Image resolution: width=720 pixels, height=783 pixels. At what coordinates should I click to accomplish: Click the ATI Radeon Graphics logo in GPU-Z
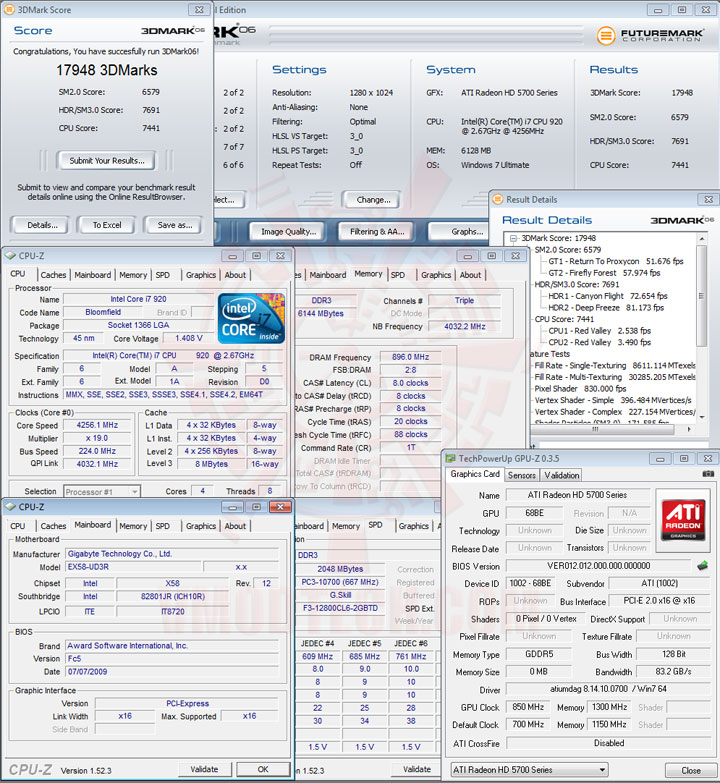point(683,520)
